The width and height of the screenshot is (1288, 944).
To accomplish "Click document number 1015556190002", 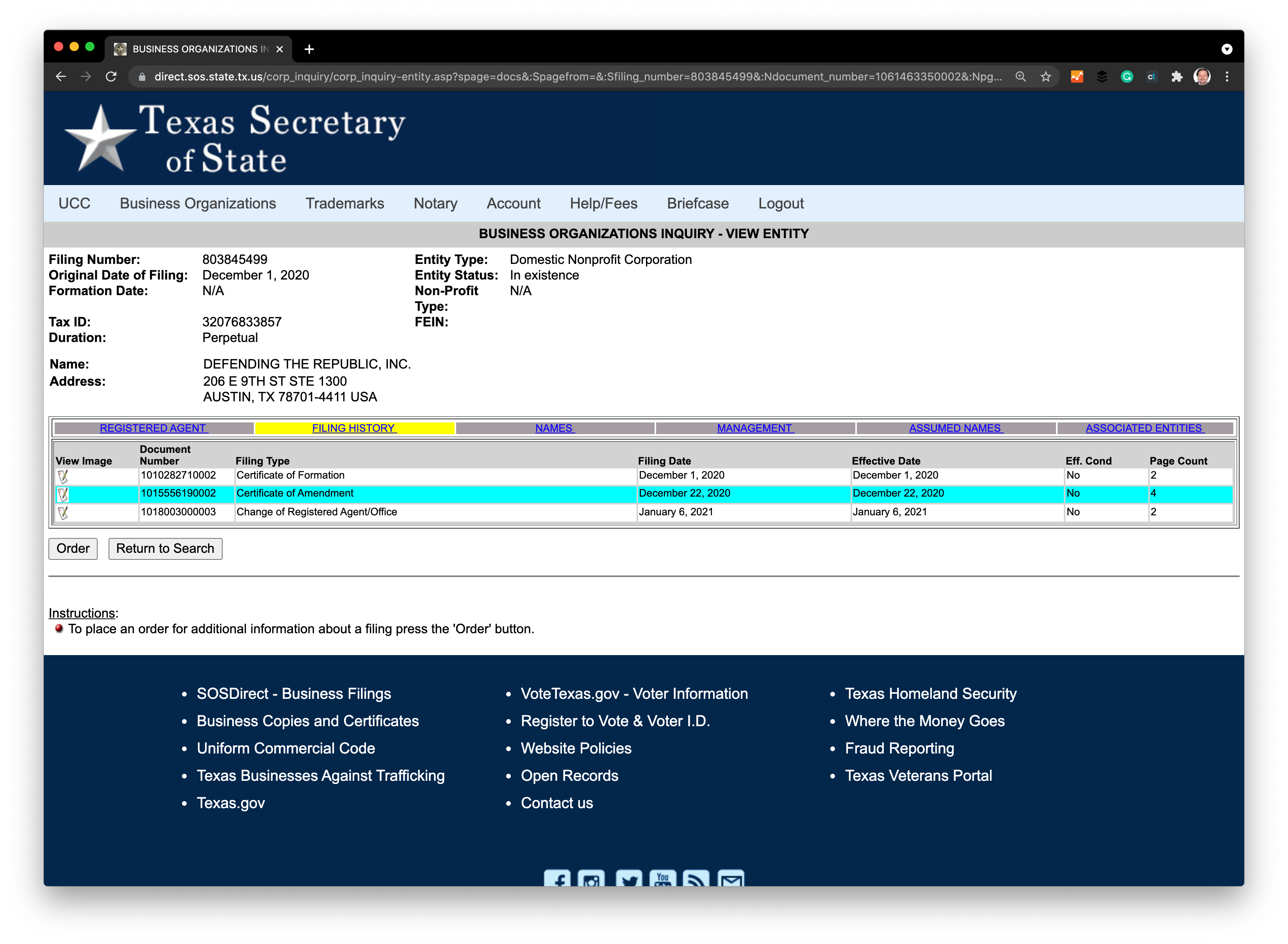I will 178,493.
